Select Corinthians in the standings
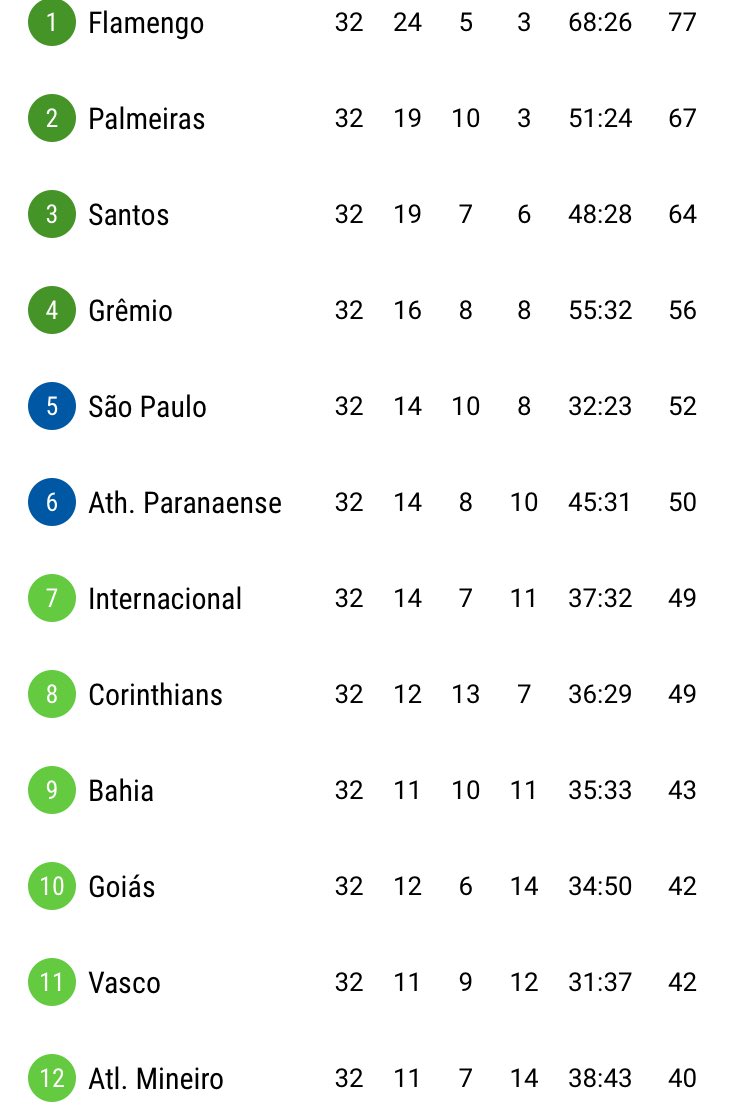 pyautogui.click(x=155, y=695)
